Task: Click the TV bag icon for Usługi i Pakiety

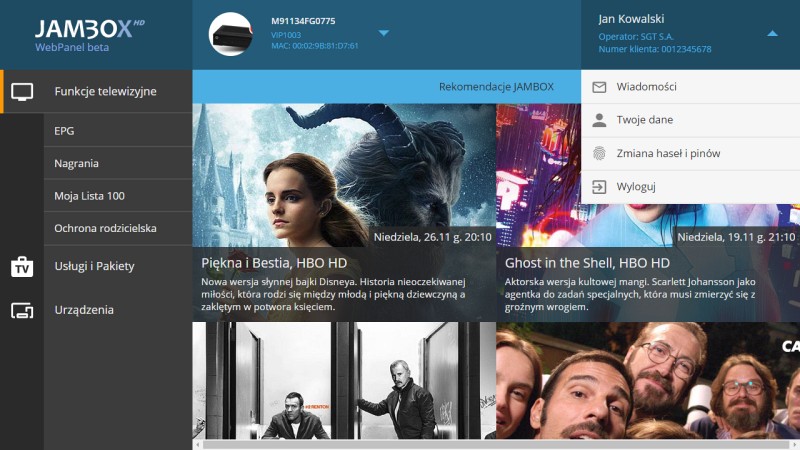Action: 22,266
